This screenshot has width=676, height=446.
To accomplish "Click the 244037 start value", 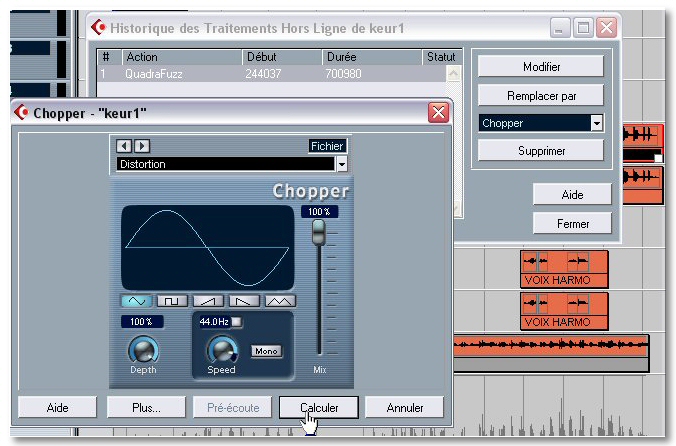I will tap(263, 74).
